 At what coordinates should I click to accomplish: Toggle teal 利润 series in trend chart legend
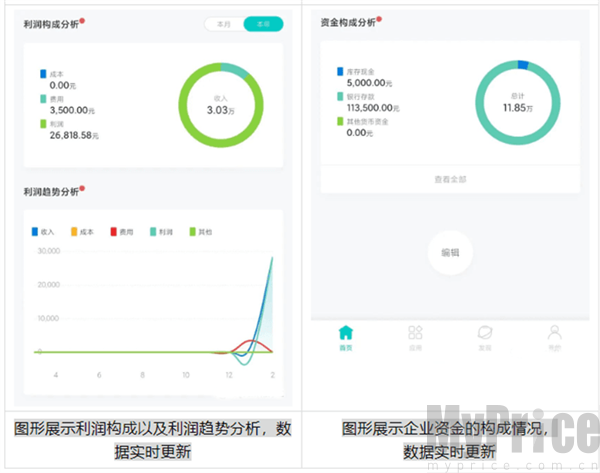point(161,232)
